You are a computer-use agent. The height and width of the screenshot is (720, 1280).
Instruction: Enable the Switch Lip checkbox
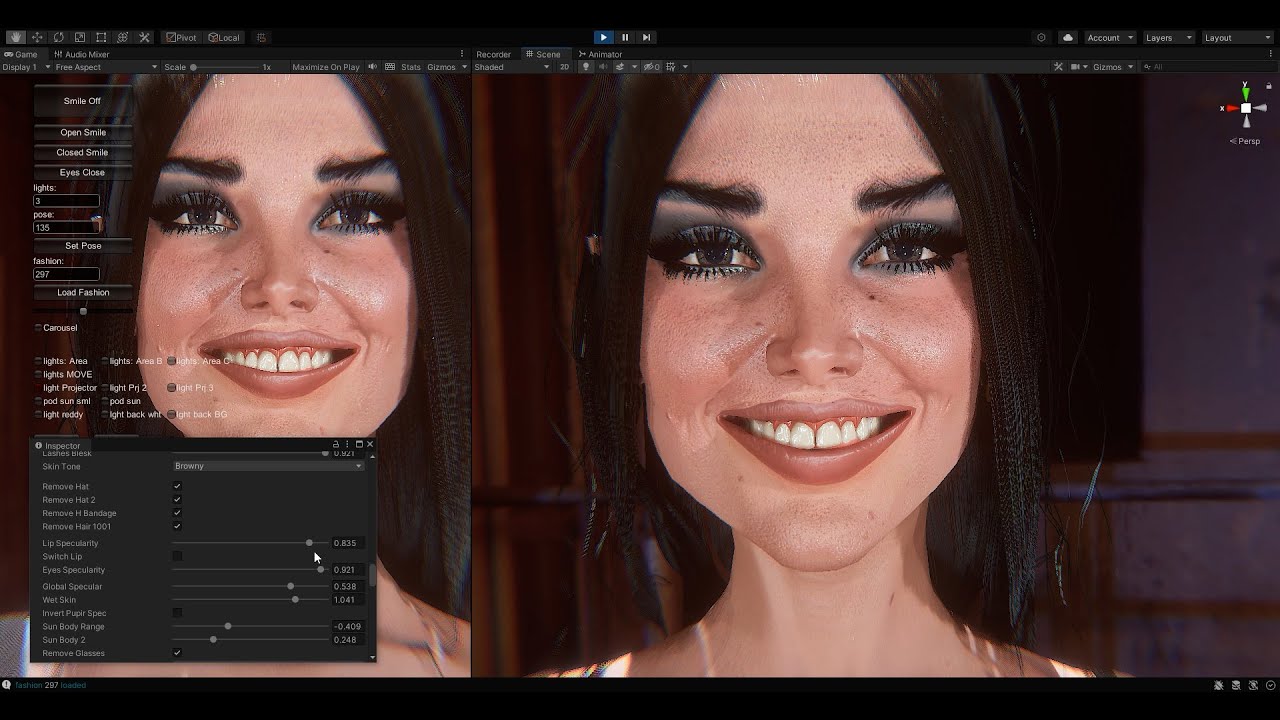click(x=177, y=556)
